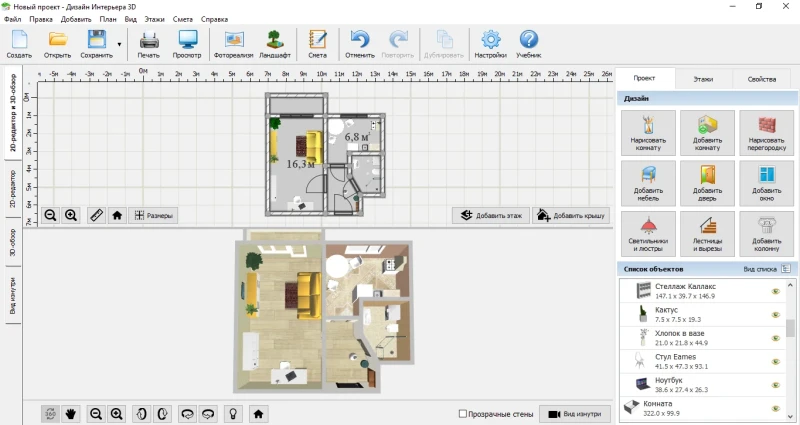800x425 pixels.
Task: Toggle the light bulb in 3D view
Action: (x=233, y=414)
